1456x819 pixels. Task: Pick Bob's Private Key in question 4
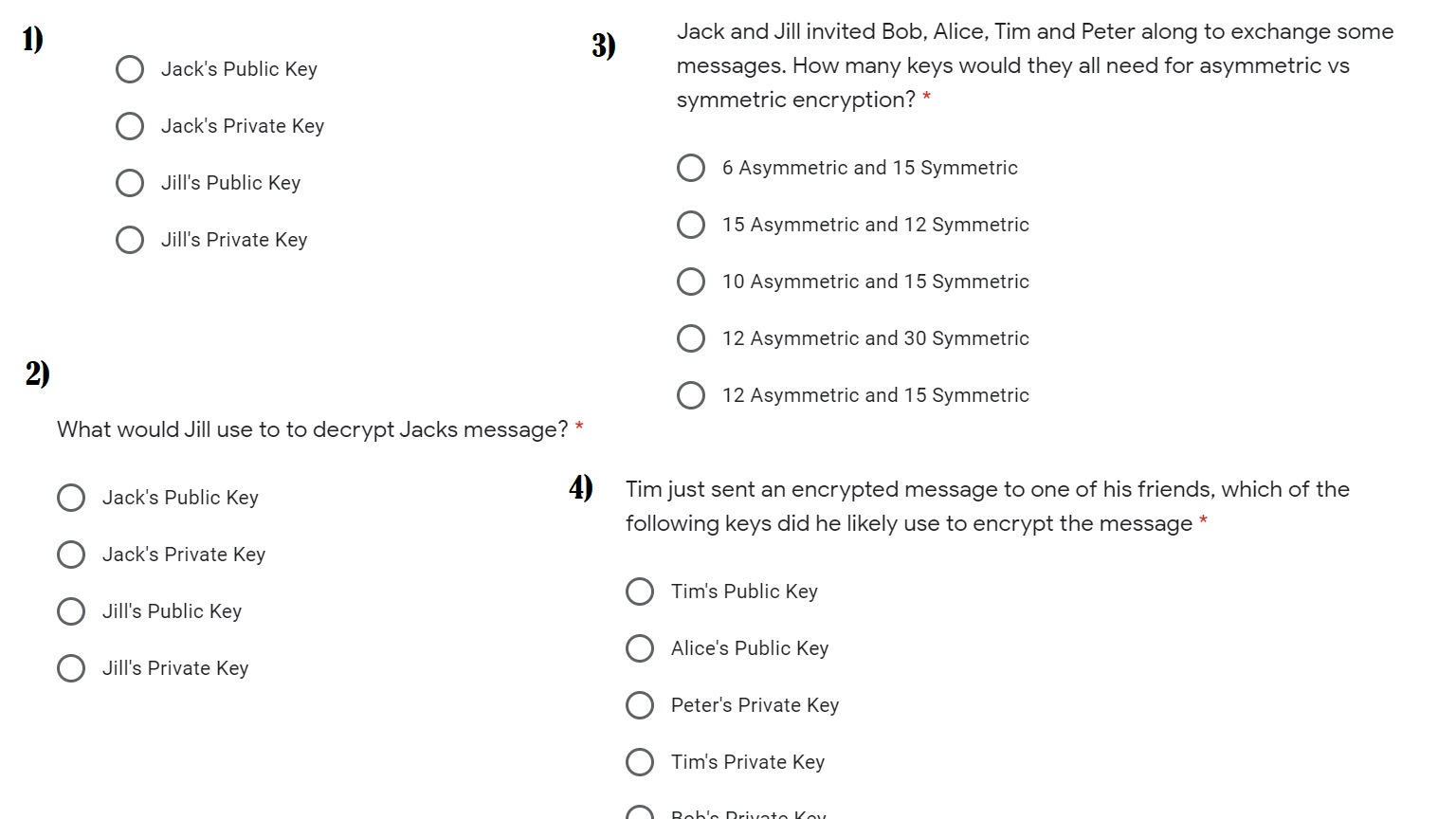640,813
